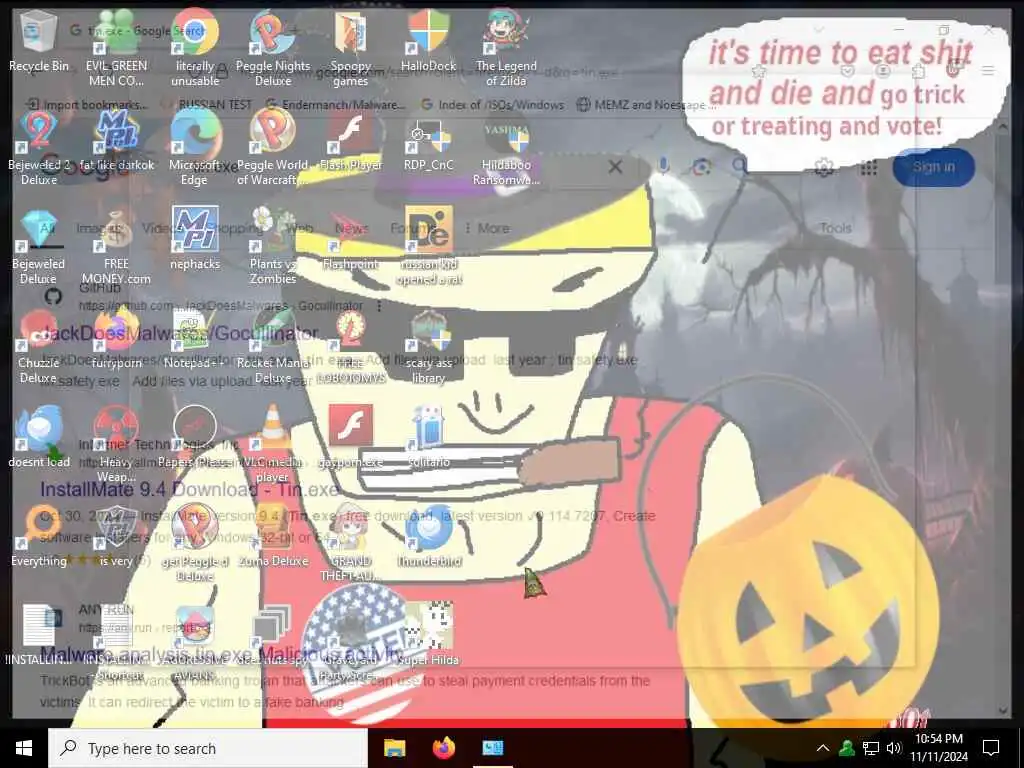Open EVIL GREEN MEN CO... desktop shortcut
Screen dimensions: 1024x768
(x=116, y=49)
